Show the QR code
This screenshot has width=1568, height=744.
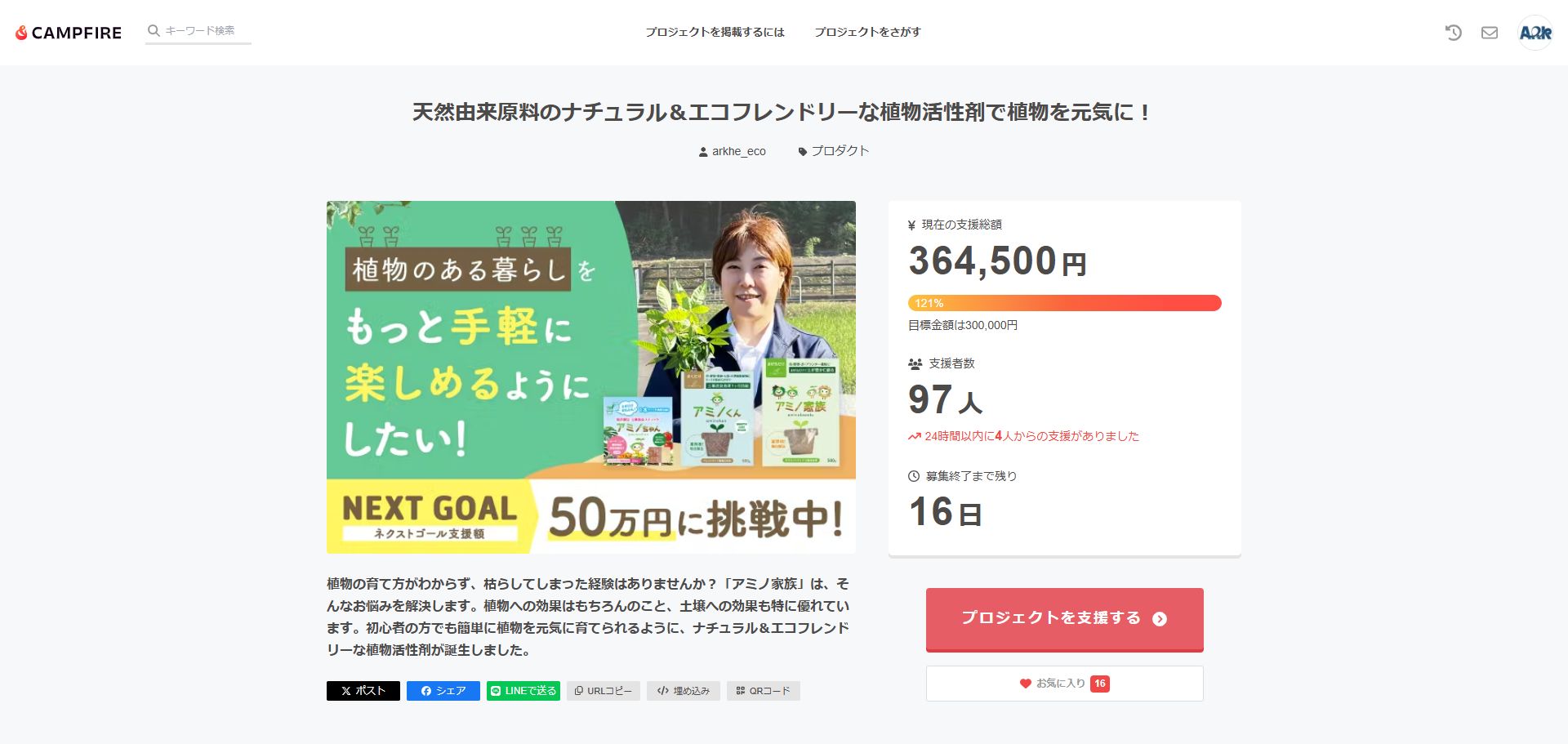coord(764,691)
